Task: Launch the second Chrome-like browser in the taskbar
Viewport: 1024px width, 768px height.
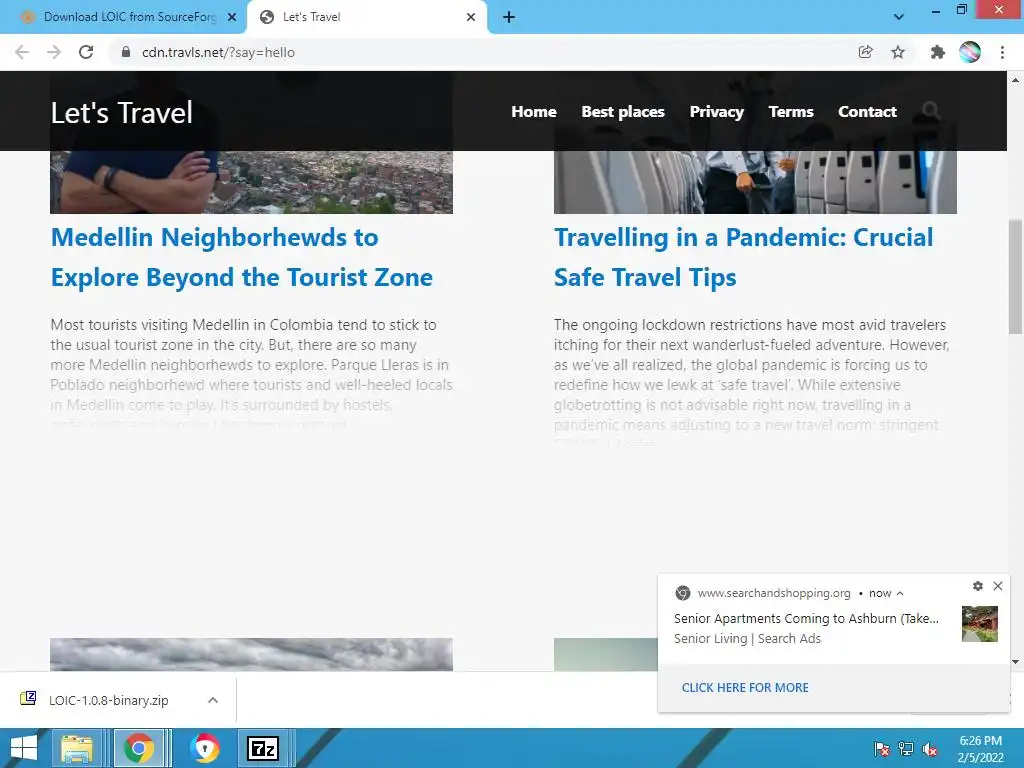Action: [205, 748]
